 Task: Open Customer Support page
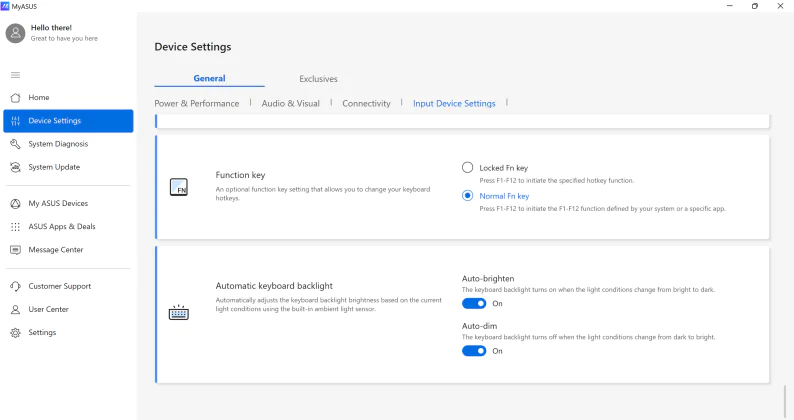pyautogui.click(x=68, y=286)
